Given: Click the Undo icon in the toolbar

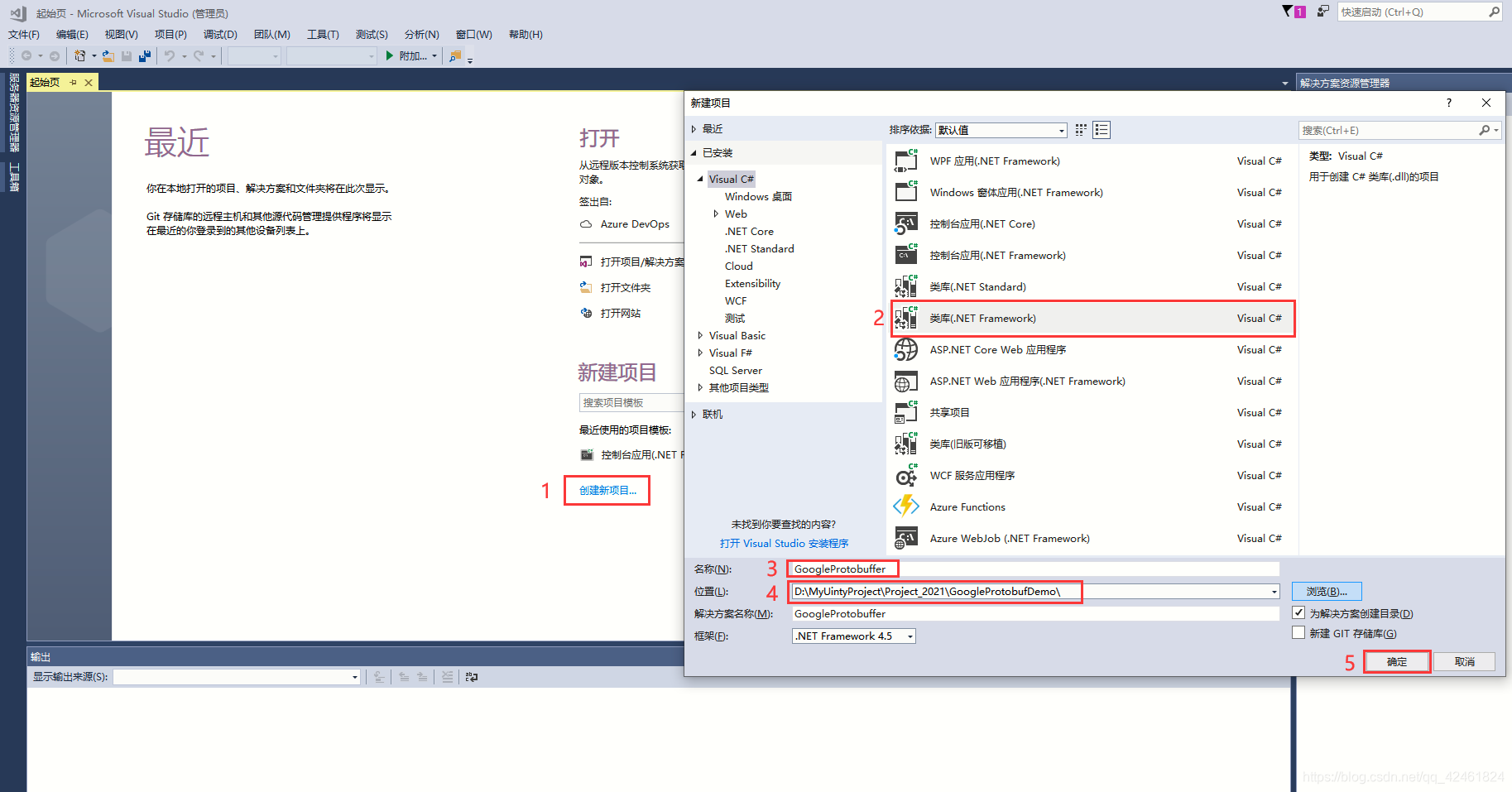Looking at the screenshot, I should (x=170, y=55).
